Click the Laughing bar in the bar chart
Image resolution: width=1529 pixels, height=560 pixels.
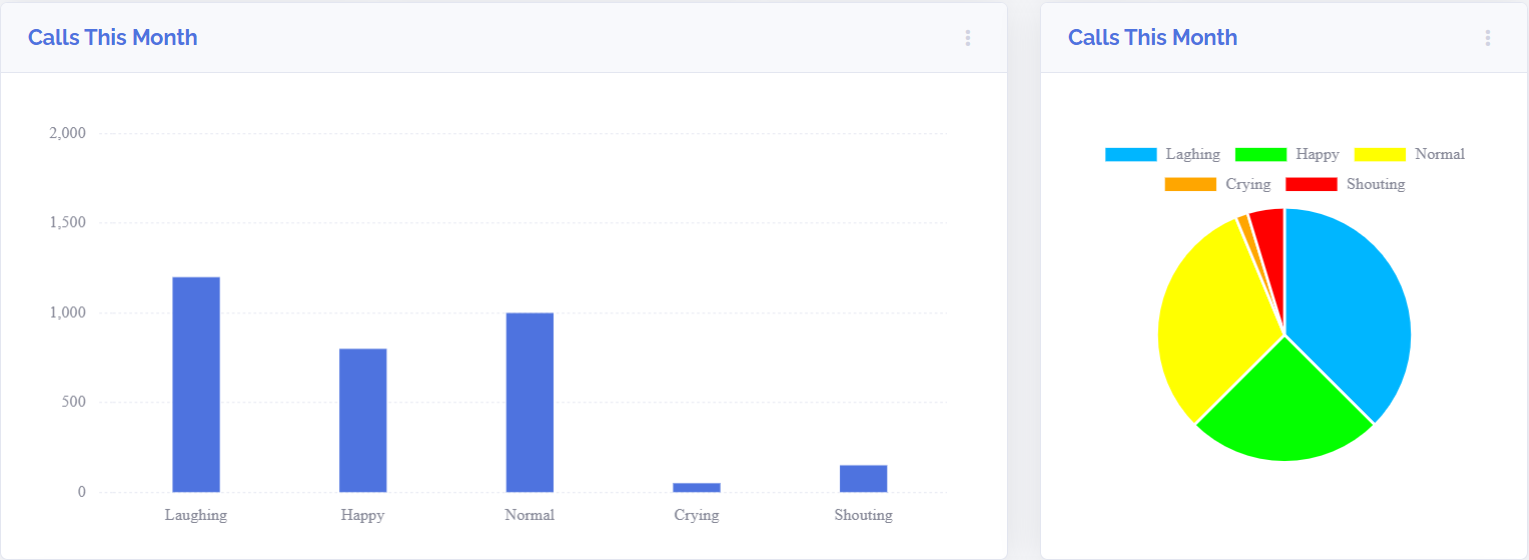[196, 385]
